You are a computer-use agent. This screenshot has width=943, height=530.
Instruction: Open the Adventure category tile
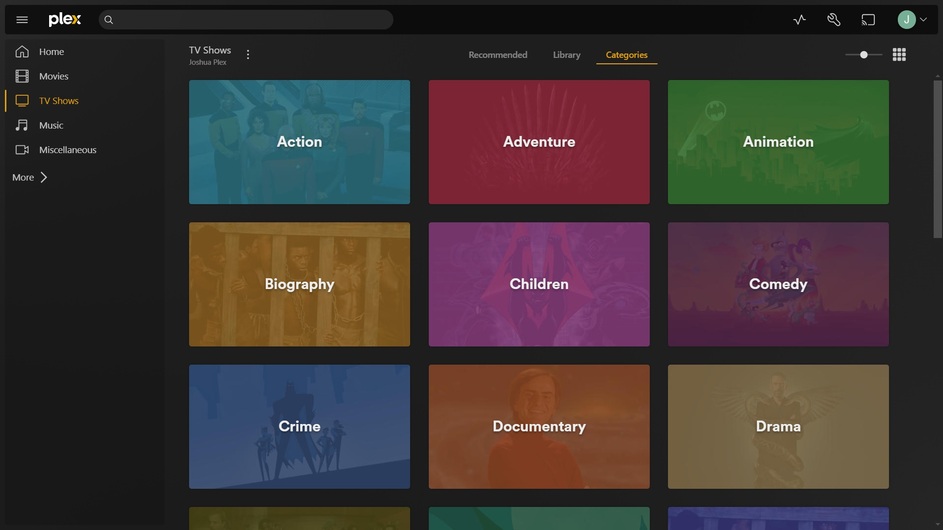pyautogui.click(x=539, y=142)
